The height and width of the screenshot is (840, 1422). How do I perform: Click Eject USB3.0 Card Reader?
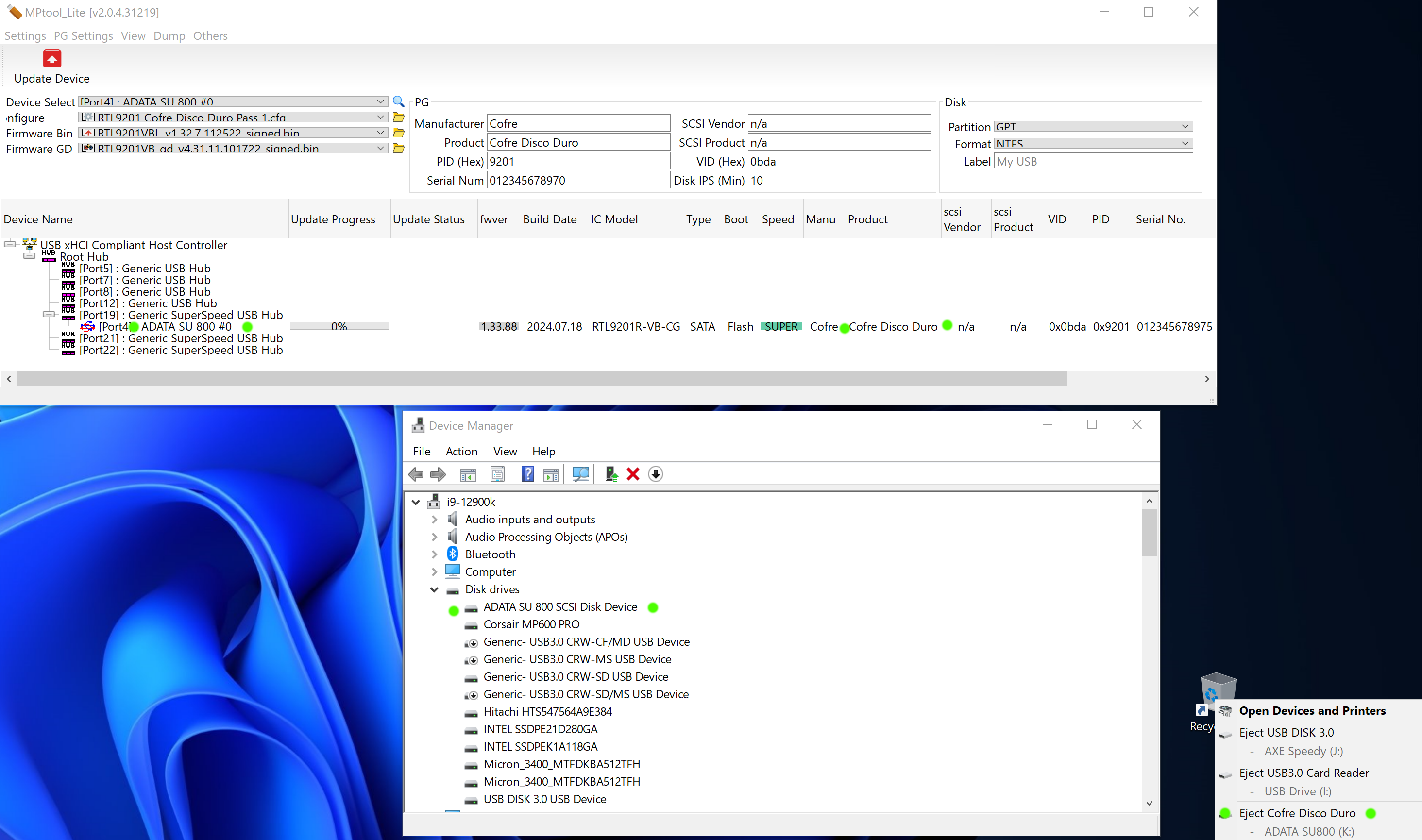coord(1303,773)
